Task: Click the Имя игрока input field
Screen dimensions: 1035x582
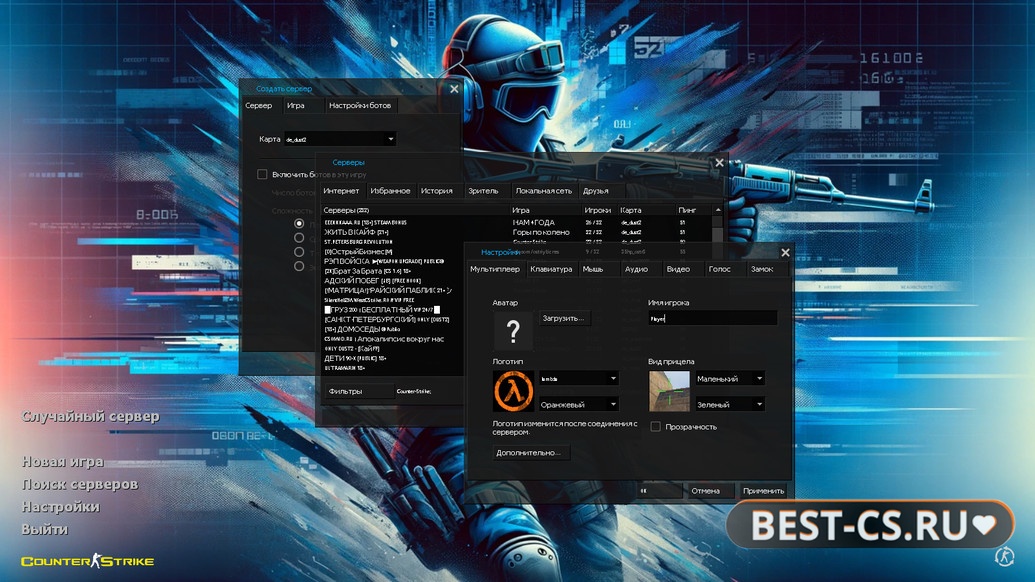Action: click(x=712, y=318)
